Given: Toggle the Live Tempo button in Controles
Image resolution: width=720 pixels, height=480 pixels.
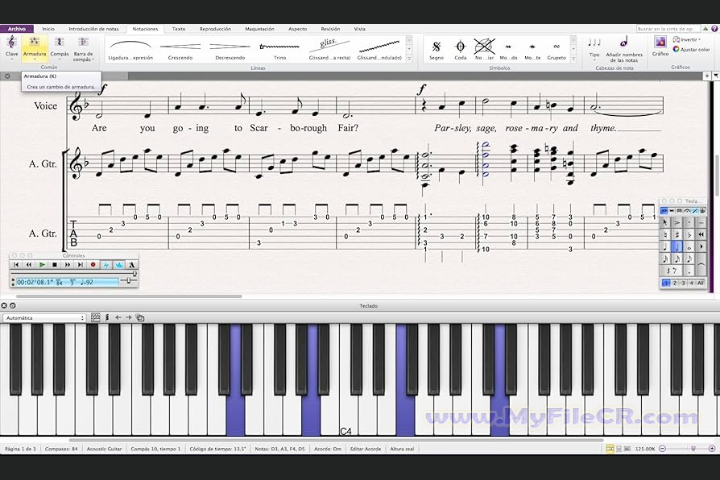Looking at the screenshot, I should coord(106,265).
